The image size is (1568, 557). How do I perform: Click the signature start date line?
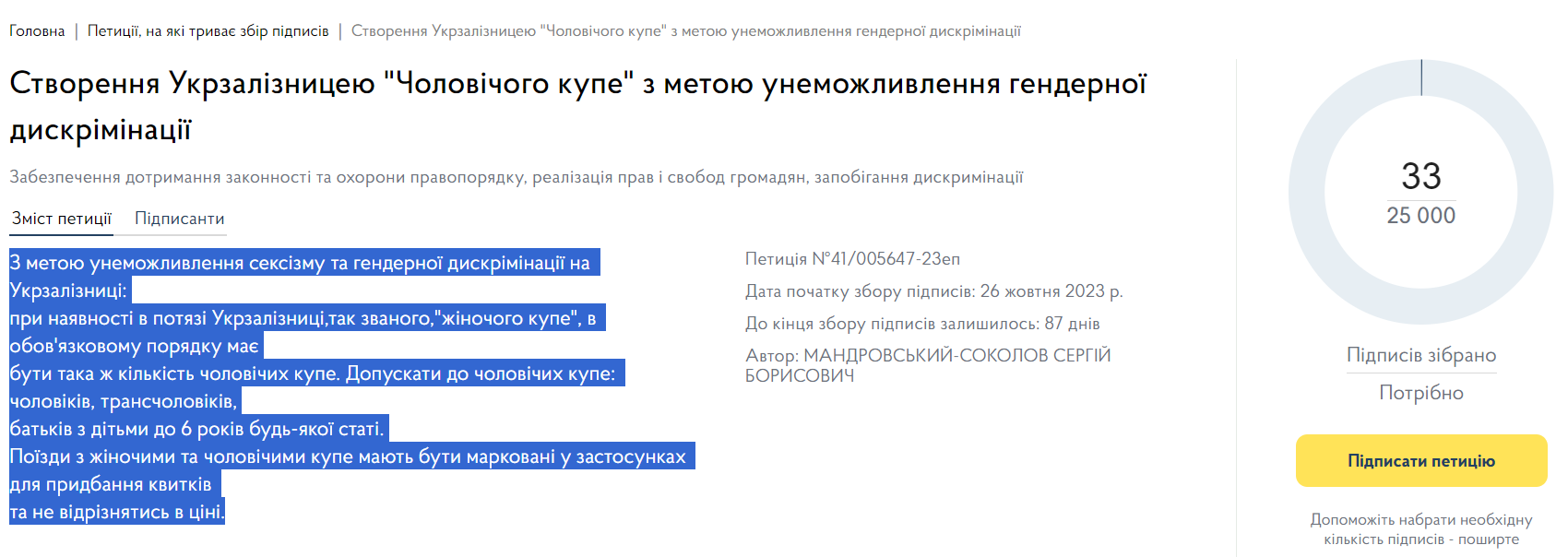click(x=933, y=291)
